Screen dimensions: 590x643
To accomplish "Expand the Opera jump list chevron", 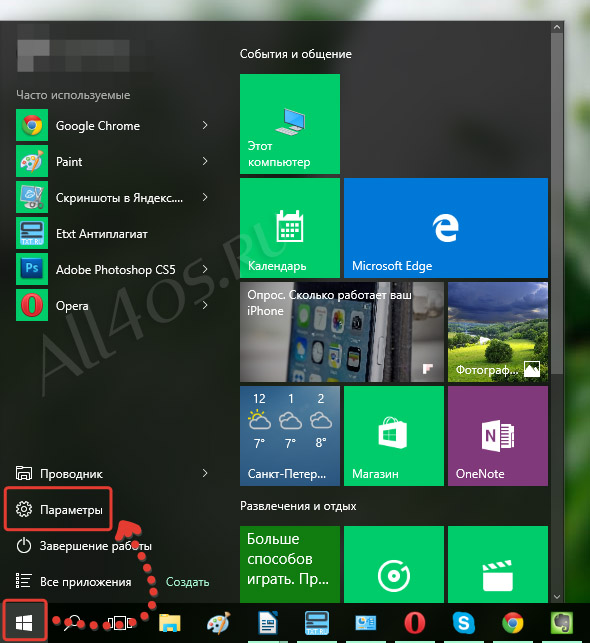I will click(x=205, y=305).
